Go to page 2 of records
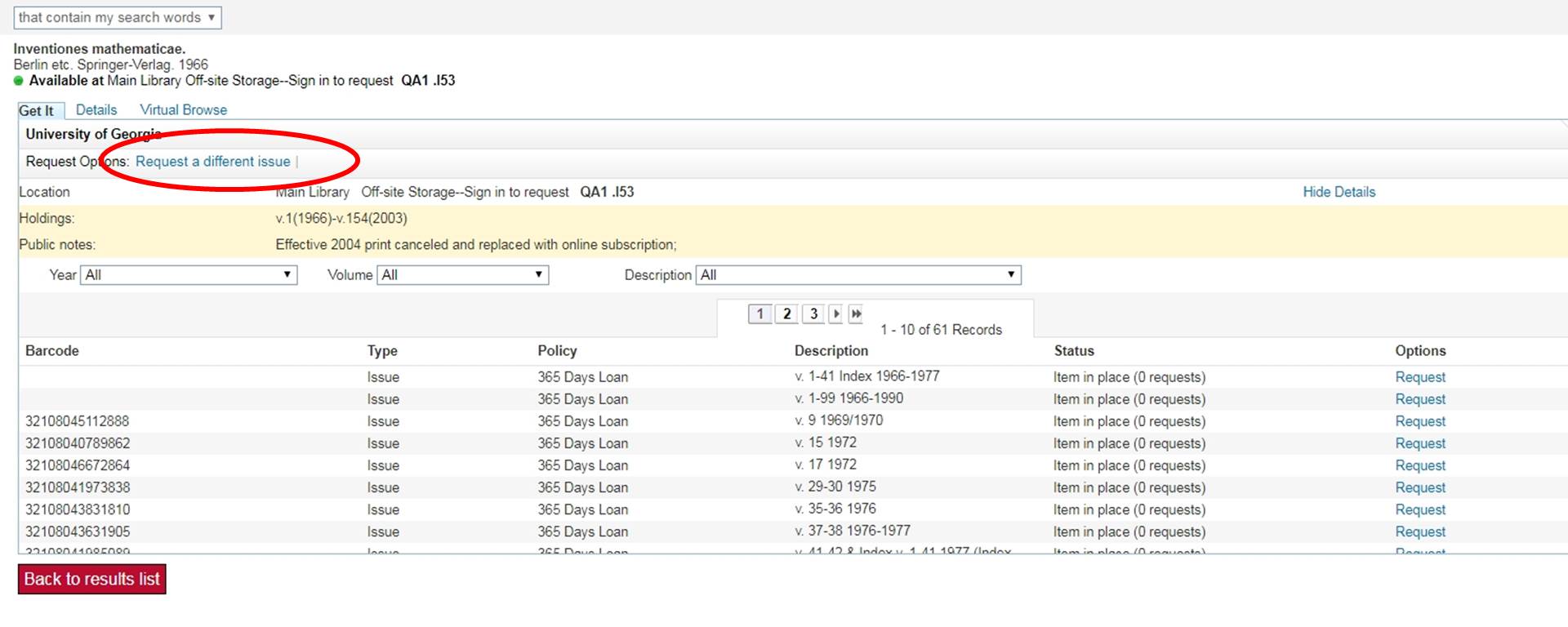 tap(786, 313)
